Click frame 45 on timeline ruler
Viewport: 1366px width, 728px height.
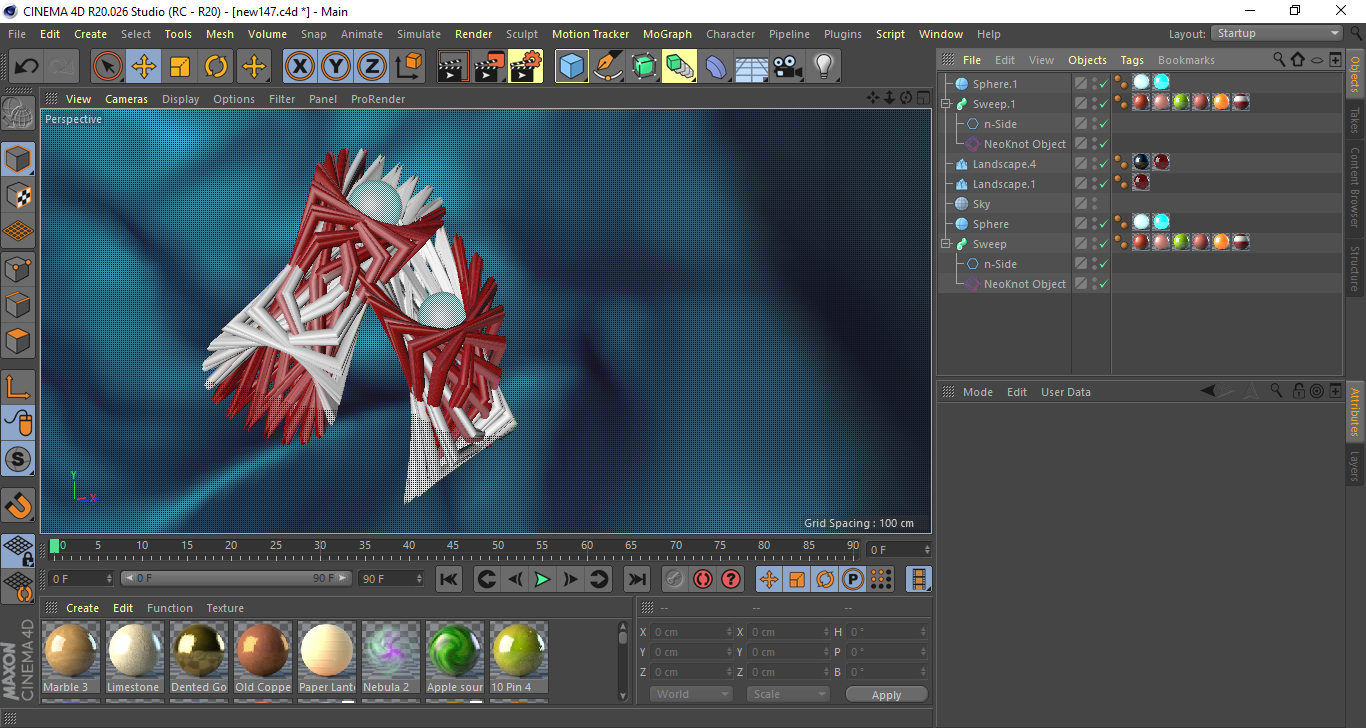pos(453,546)
